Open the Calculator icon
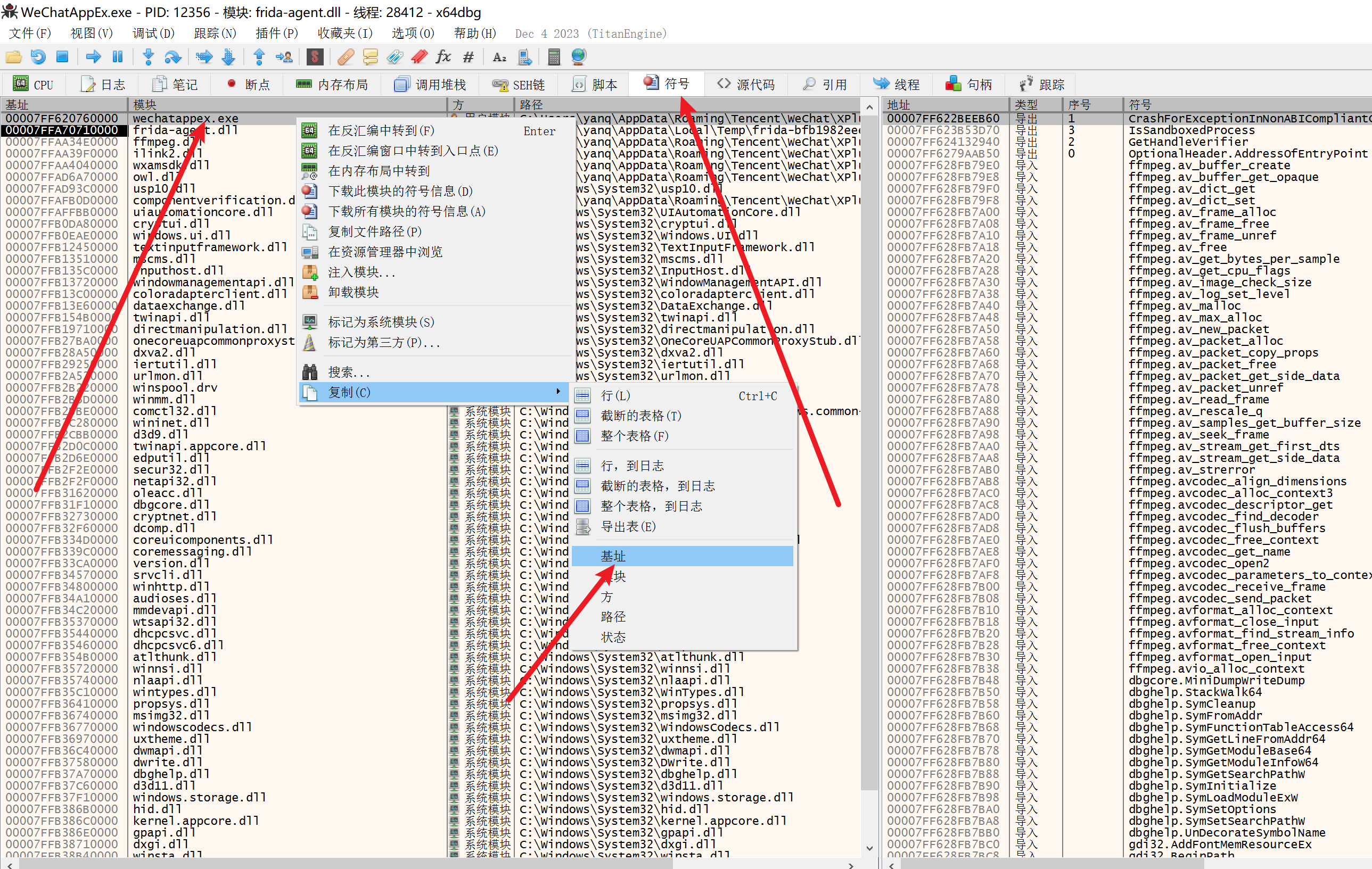Screen dimensions: 1372x869 click(554, 56)
